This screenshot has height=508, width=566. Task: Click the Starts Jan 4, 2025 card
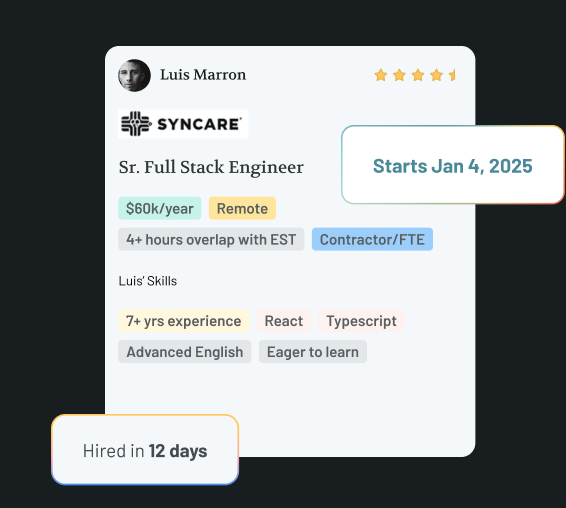click(453, 165)
